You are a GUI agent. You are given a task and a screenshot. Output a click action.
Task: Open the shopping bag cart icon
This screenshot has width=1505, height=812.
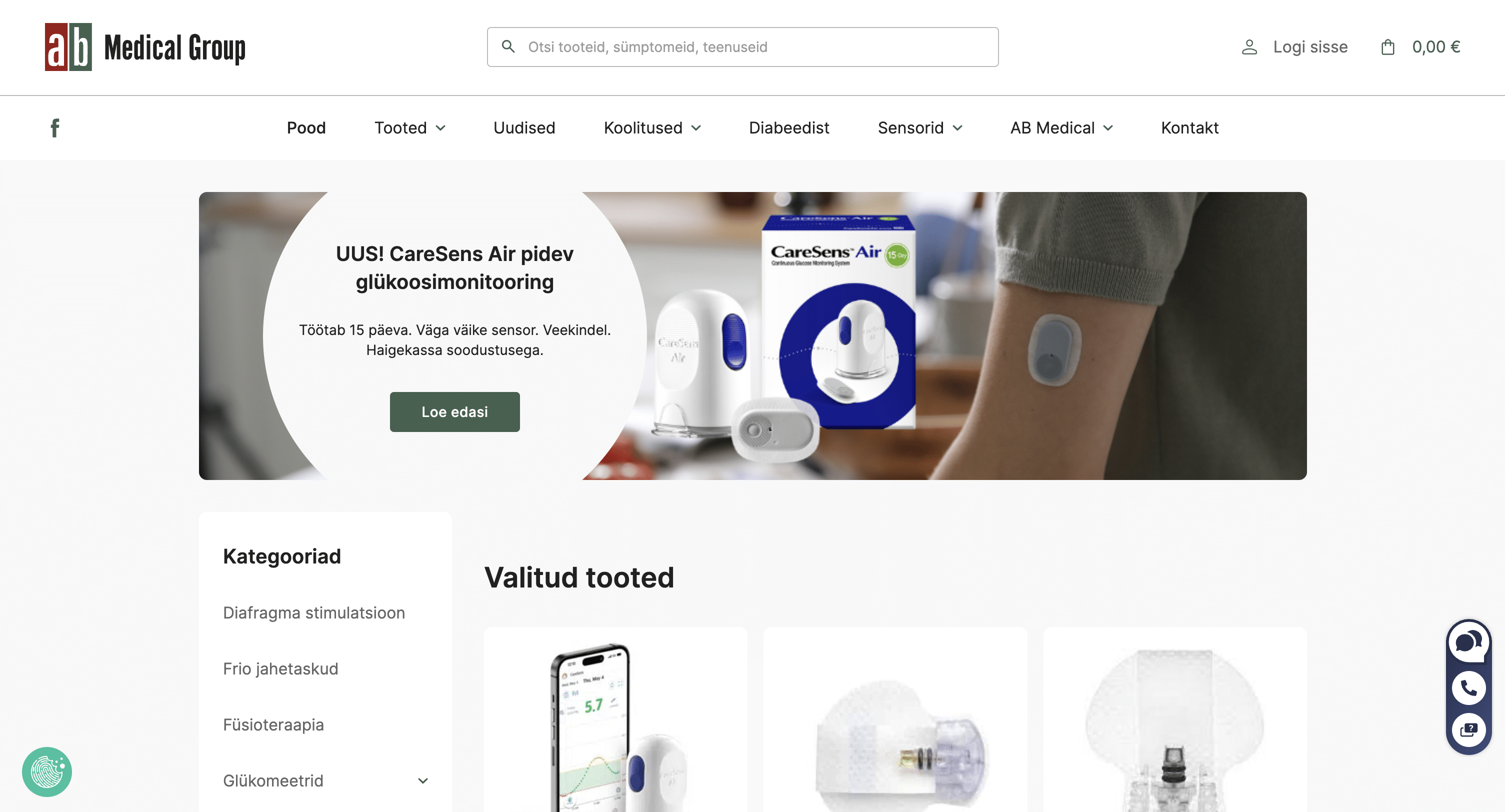pyautogui.click(x=1387, y=46)
